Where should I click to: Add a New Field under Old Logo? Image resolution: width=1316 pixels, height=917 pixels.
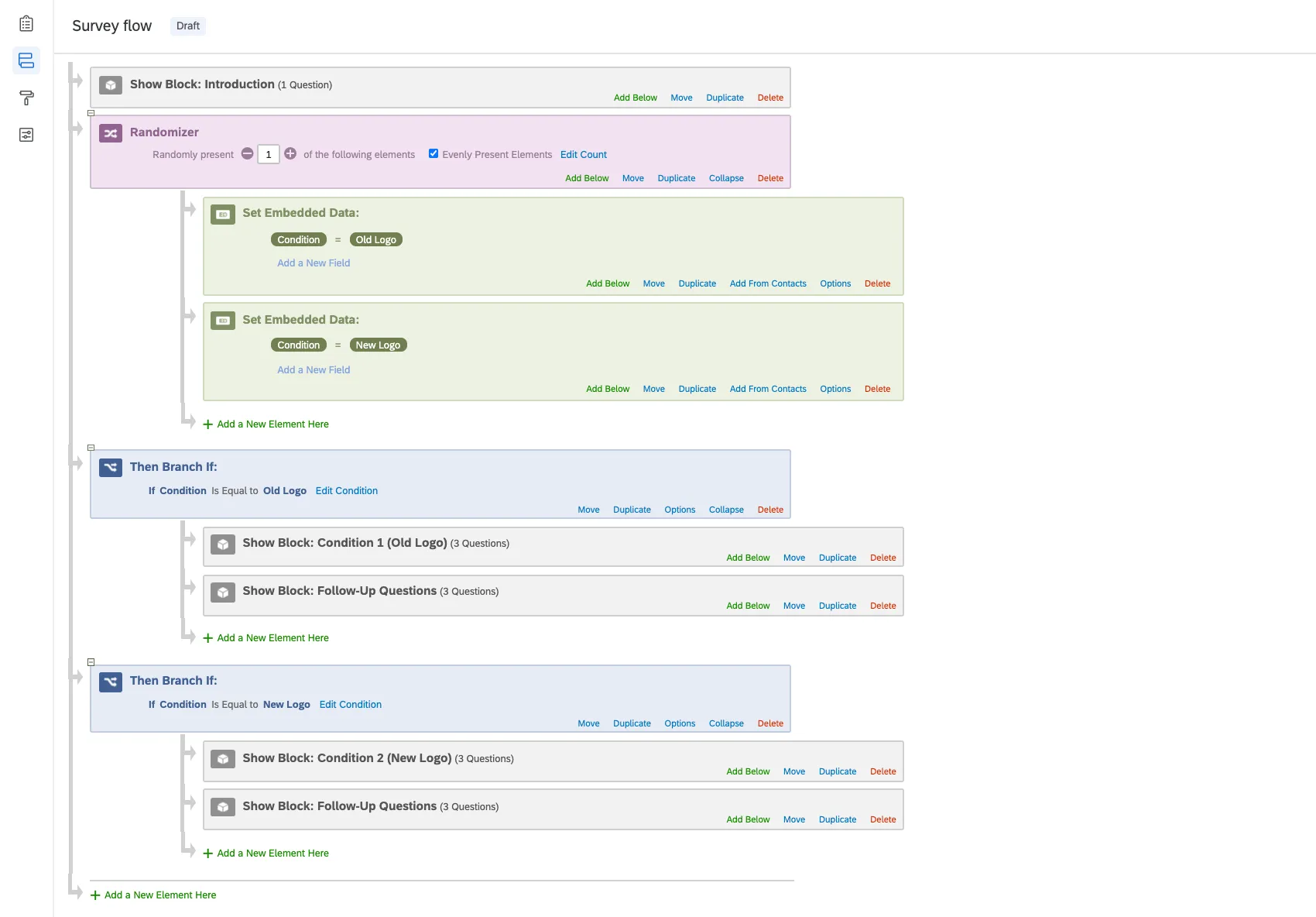pyautogui.click(x=314, y=263)
